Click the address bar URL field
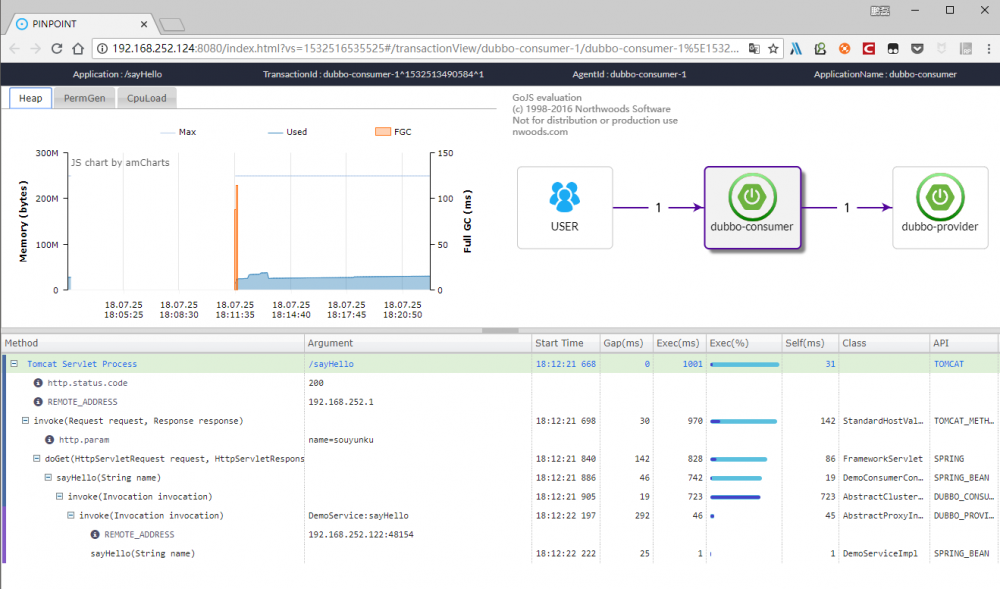Image resolution: width=1000 pixels, height=589 pixels. tap(424, 48)
